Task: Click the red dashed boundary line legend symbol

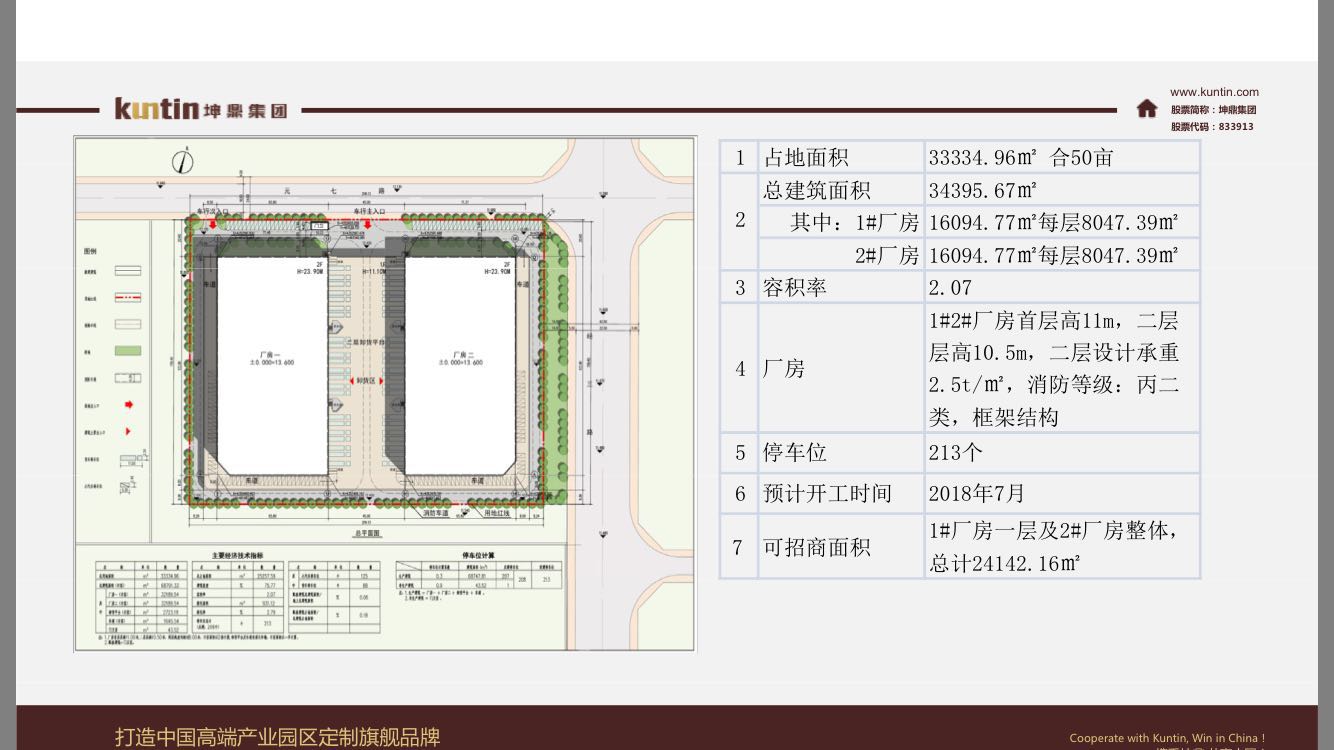Action: [x=127, y=298]
